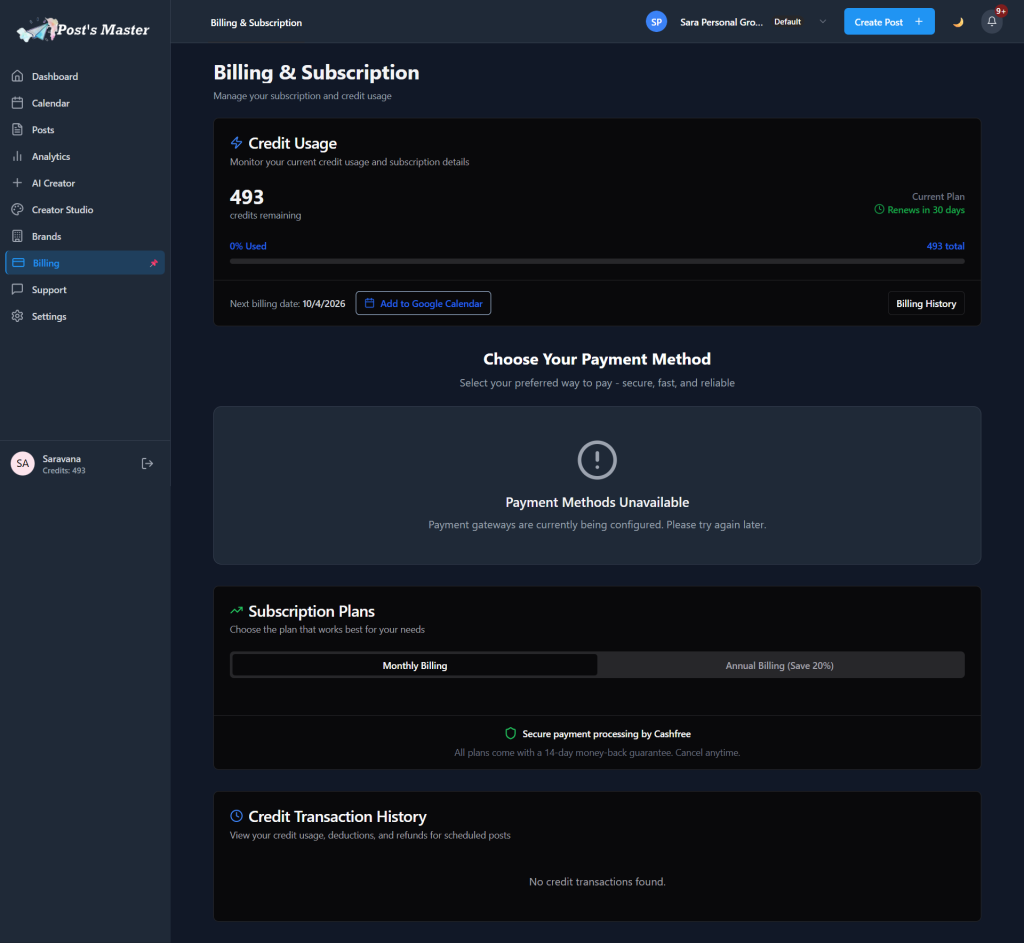Click the Create Post button

click(x=888, y=22)
